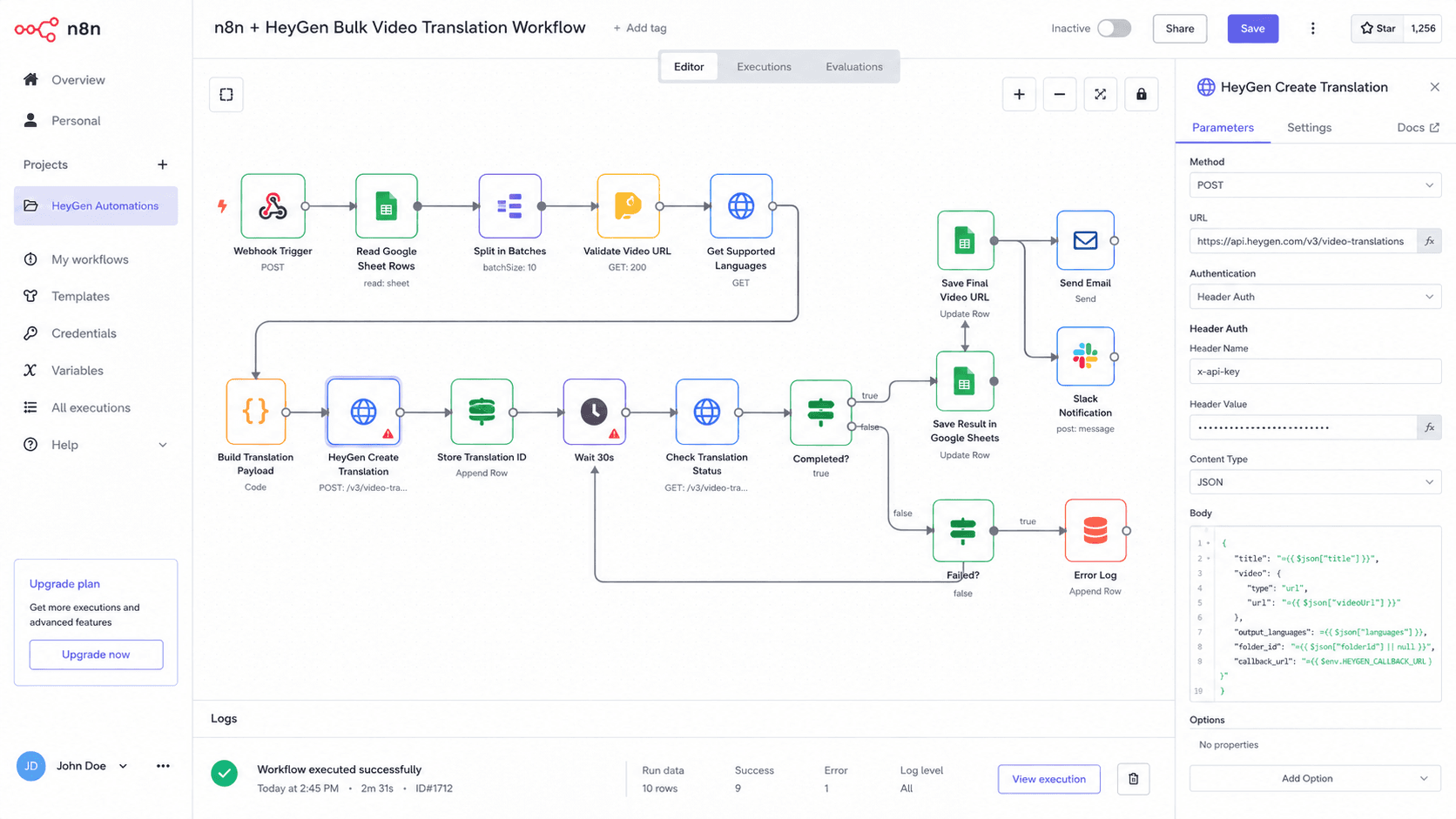
Task: Click the Save button
Action: click(x=1252, y=29)
